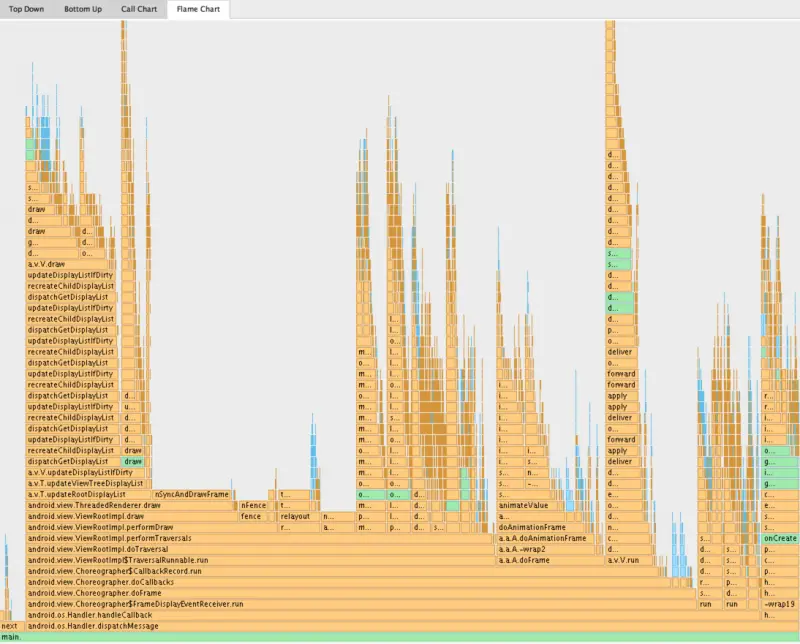800x644 pixels.
Task: Select the nSyncAndDrawFrame block
Action: 192,494
